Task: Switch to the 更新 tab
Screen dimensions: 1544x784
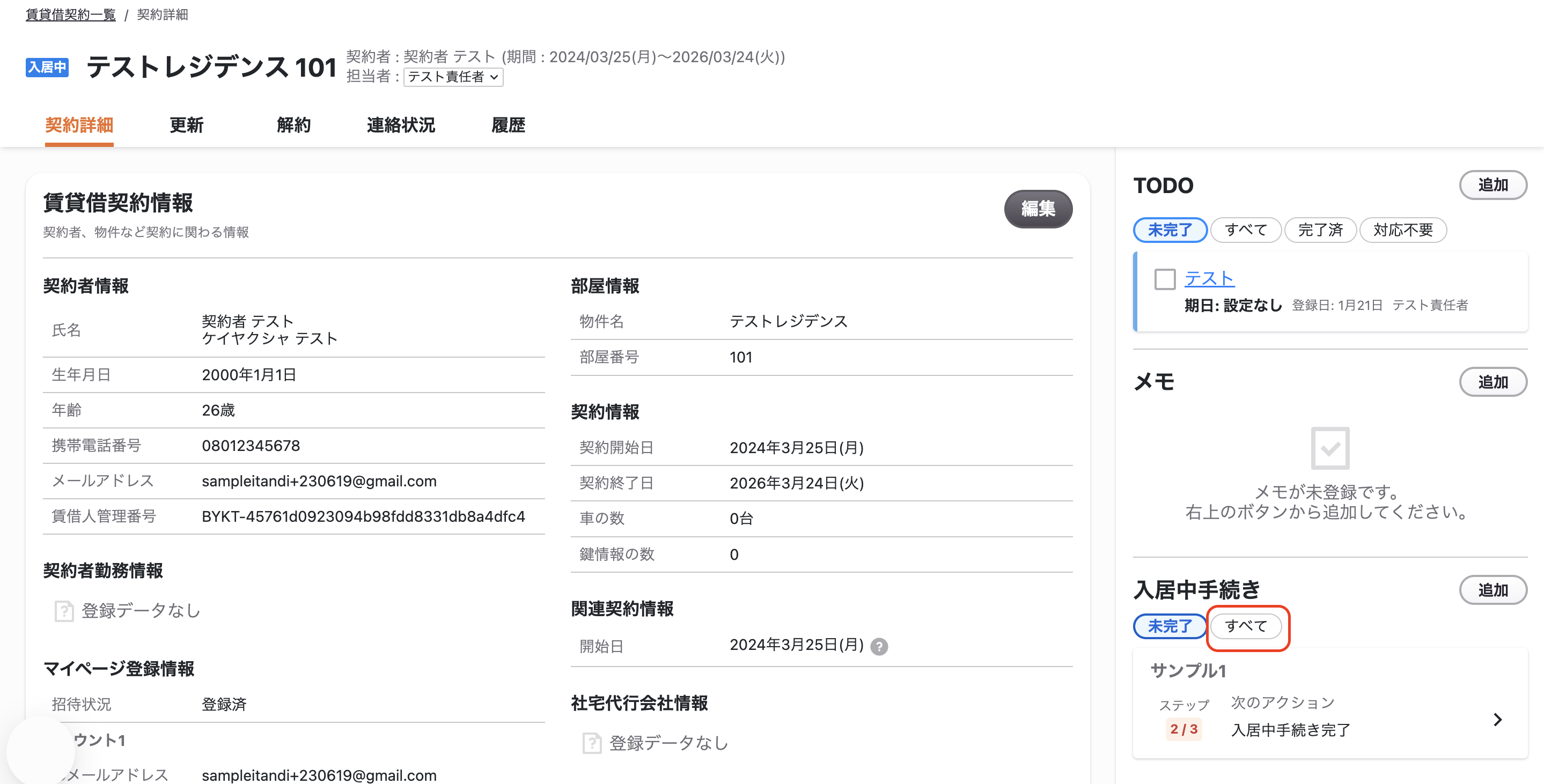Action: click(x=186, y=125)
